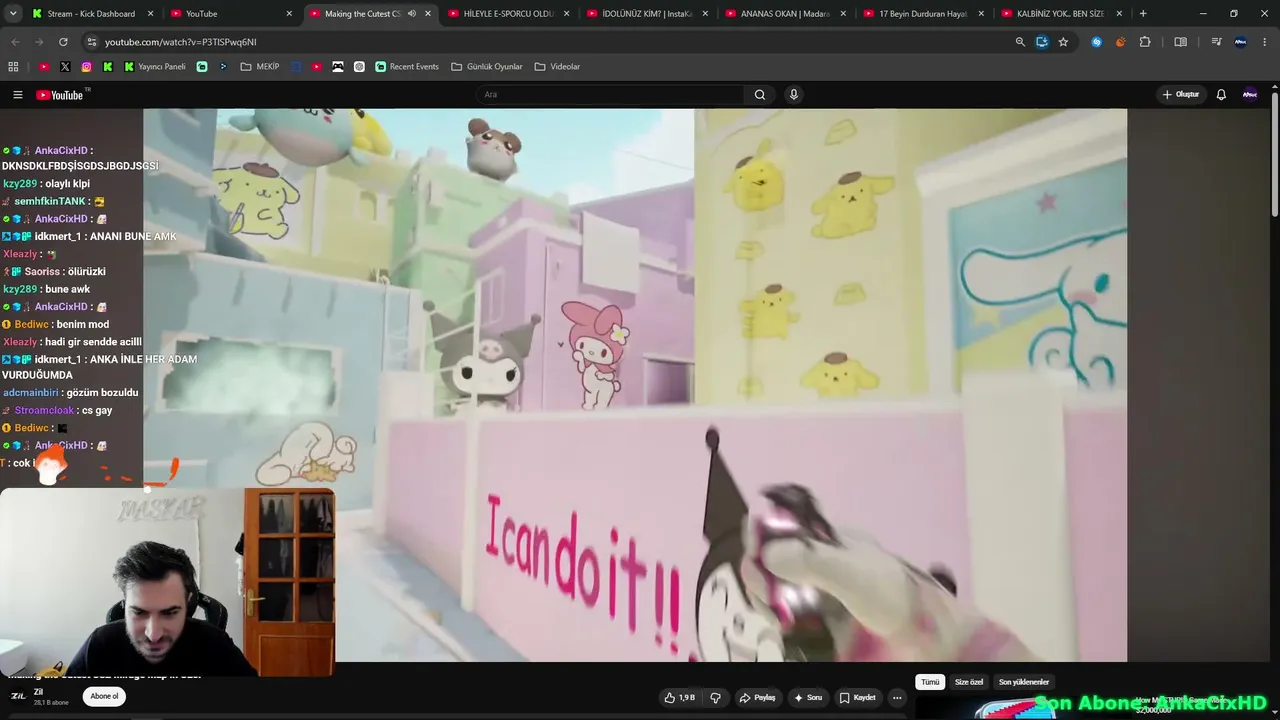
Task: Click the Oluştur create button
Action: (1181, 95)
